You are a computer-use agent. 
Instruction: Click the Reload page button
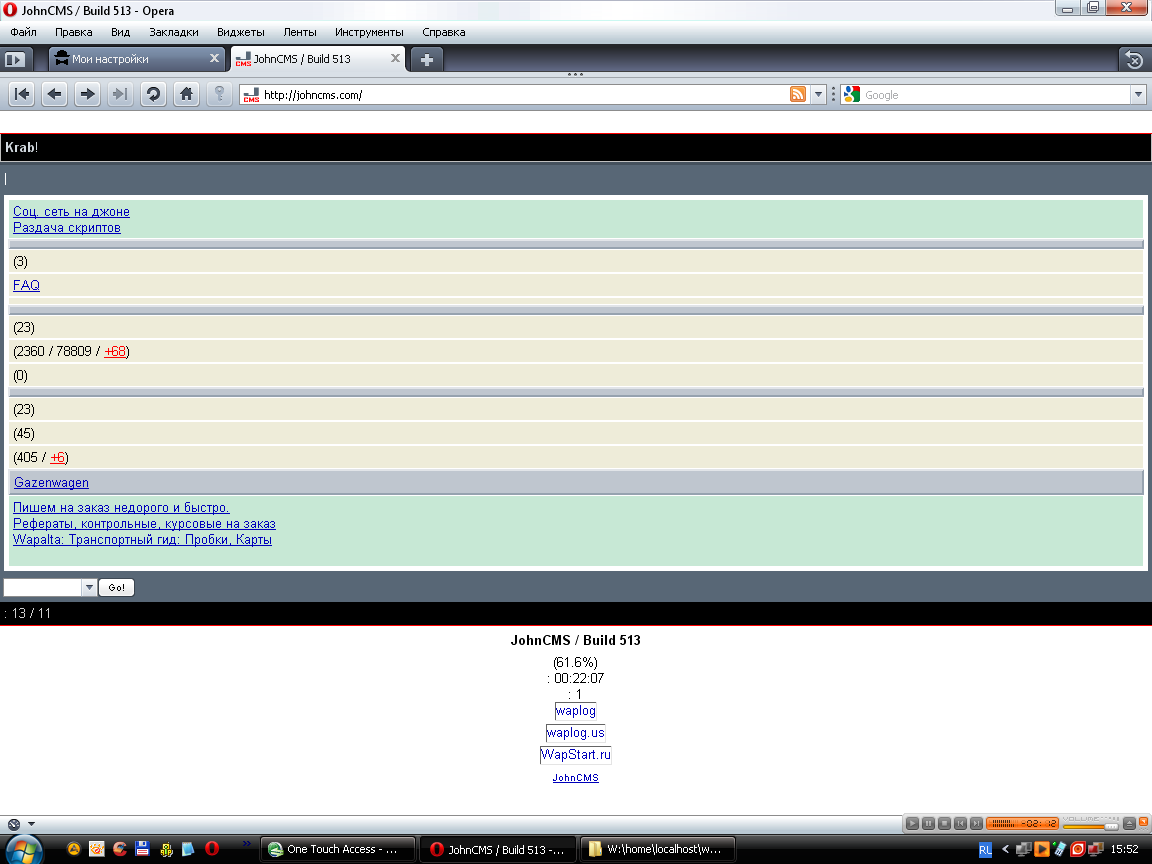tap(153, 94)
